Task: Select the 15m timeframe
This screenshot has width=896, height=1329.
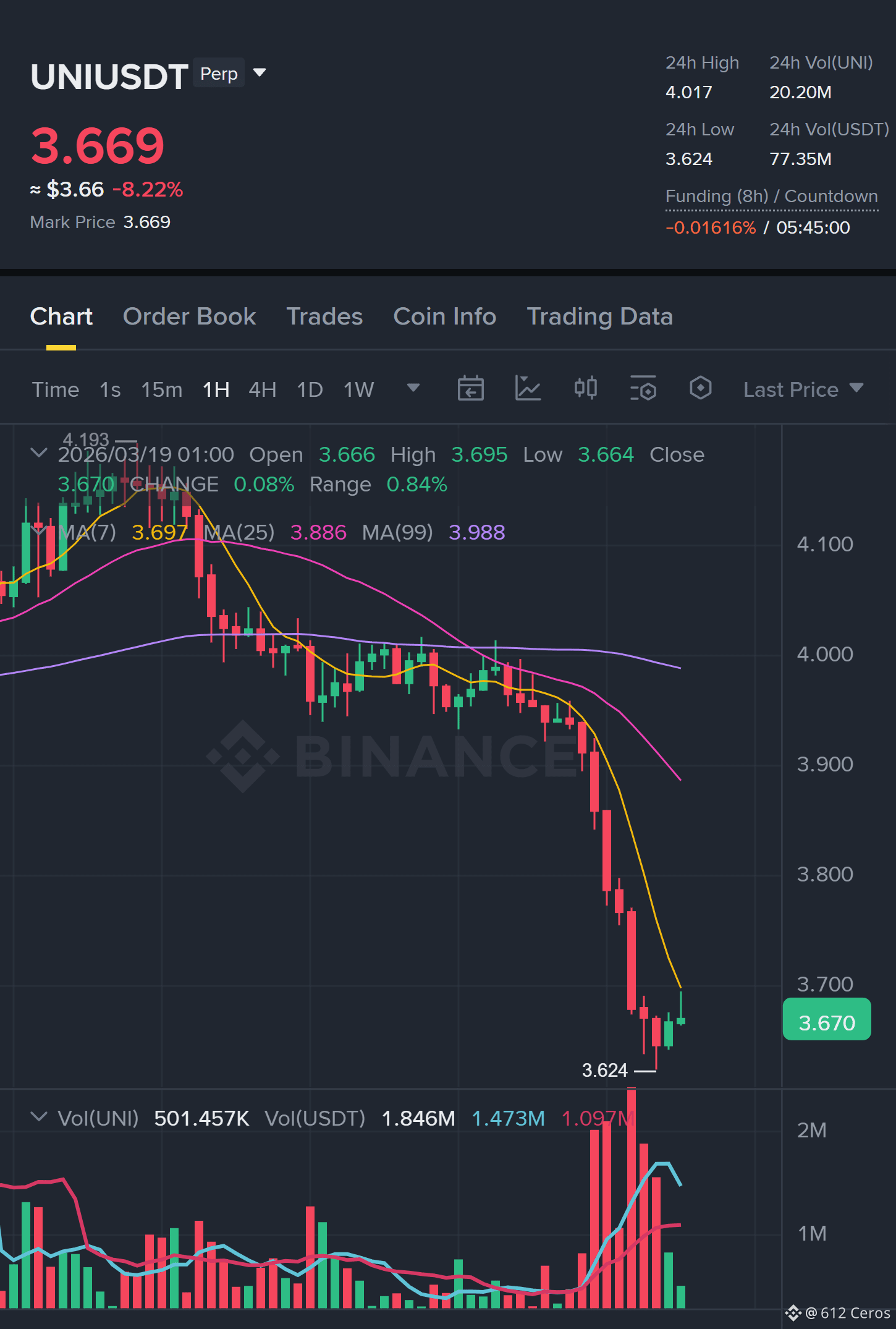Action: (x=162, y=389)
